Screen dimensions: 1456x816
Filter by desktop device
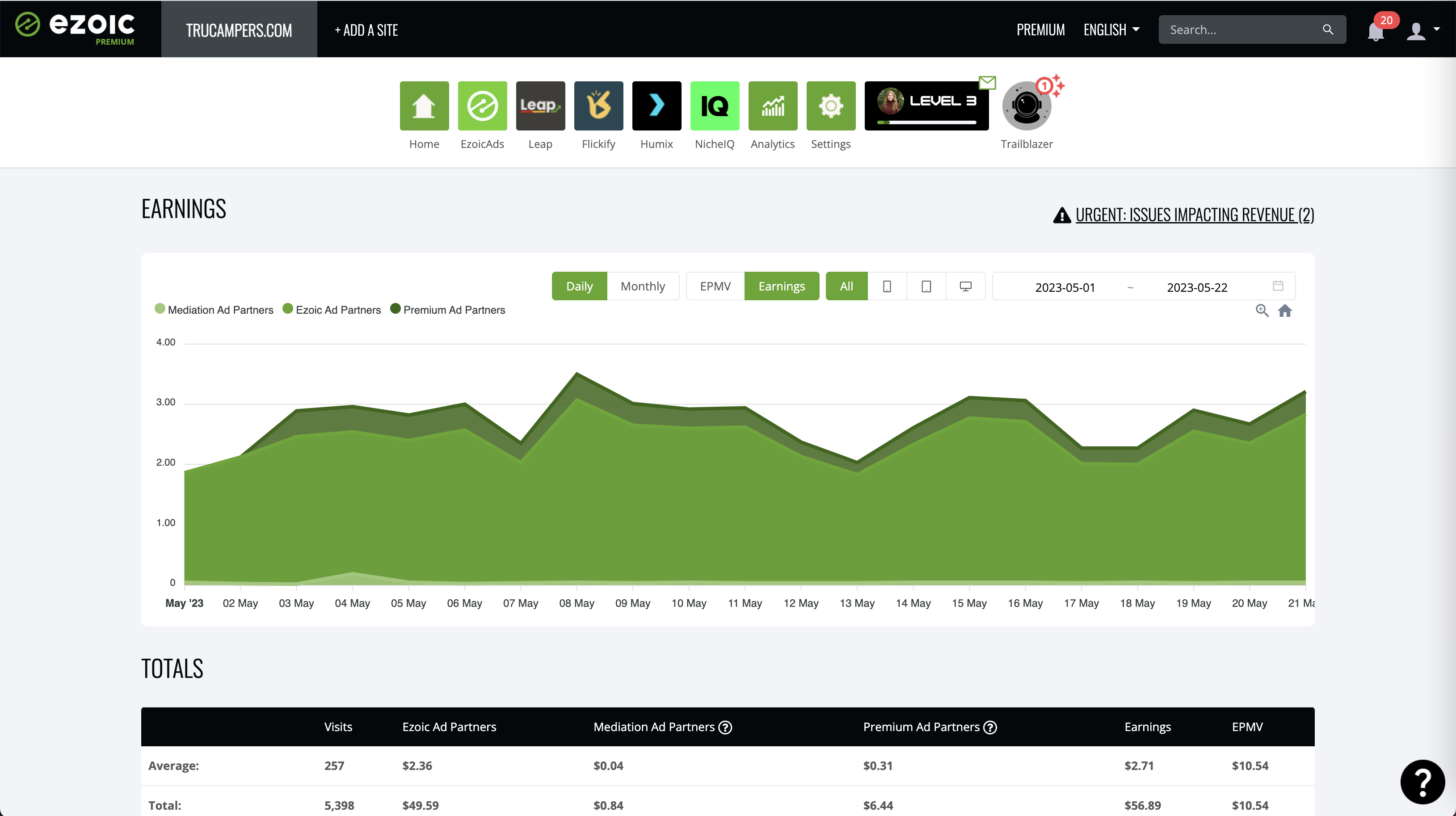[x=966, y=286]
